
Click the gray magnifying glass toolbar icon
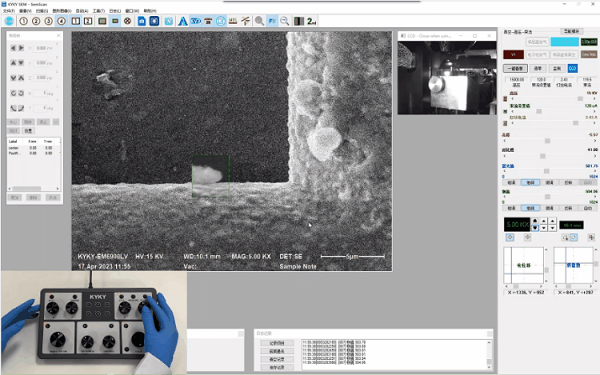(x=259, y=21)
